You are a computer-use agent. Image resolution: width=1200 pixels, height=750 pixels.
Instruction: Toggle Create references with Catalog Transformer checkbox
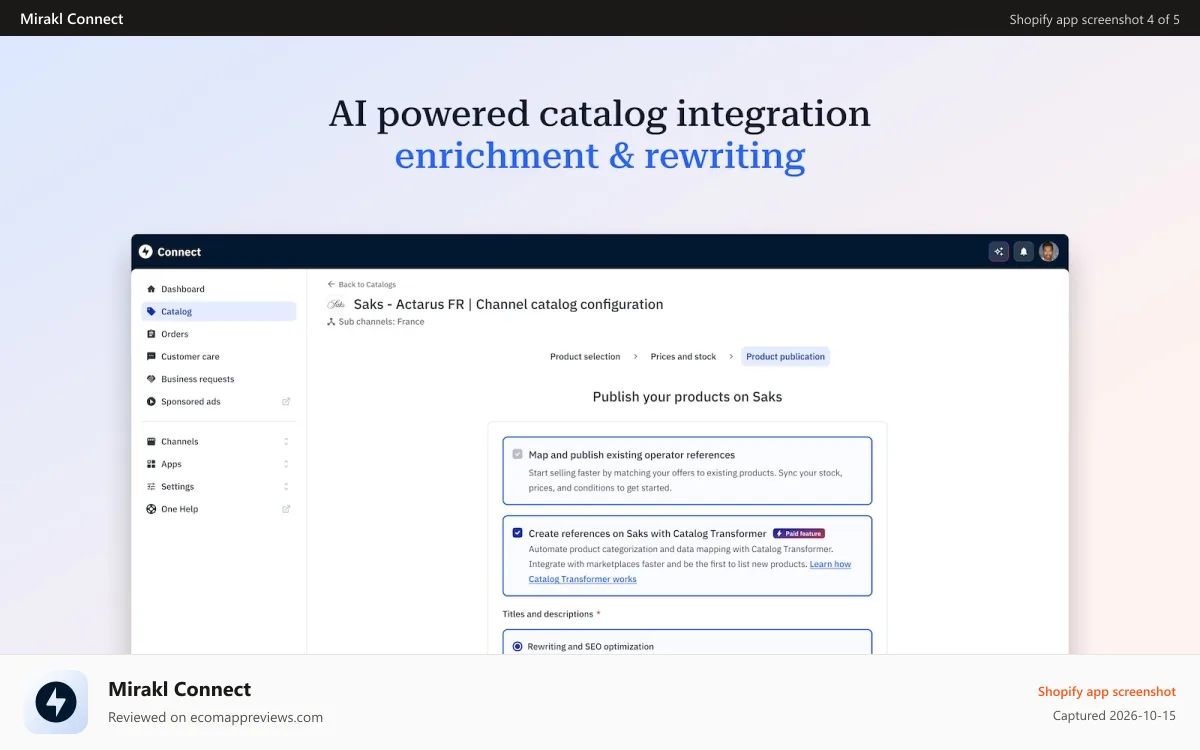(517, 533)
